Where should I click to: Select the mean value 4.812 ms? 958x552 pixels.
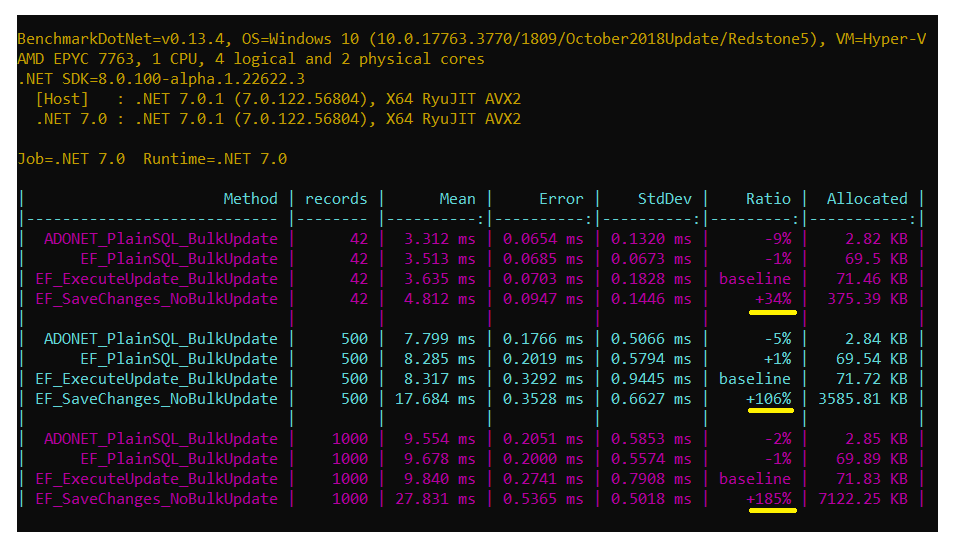click(x=439, y=299)
